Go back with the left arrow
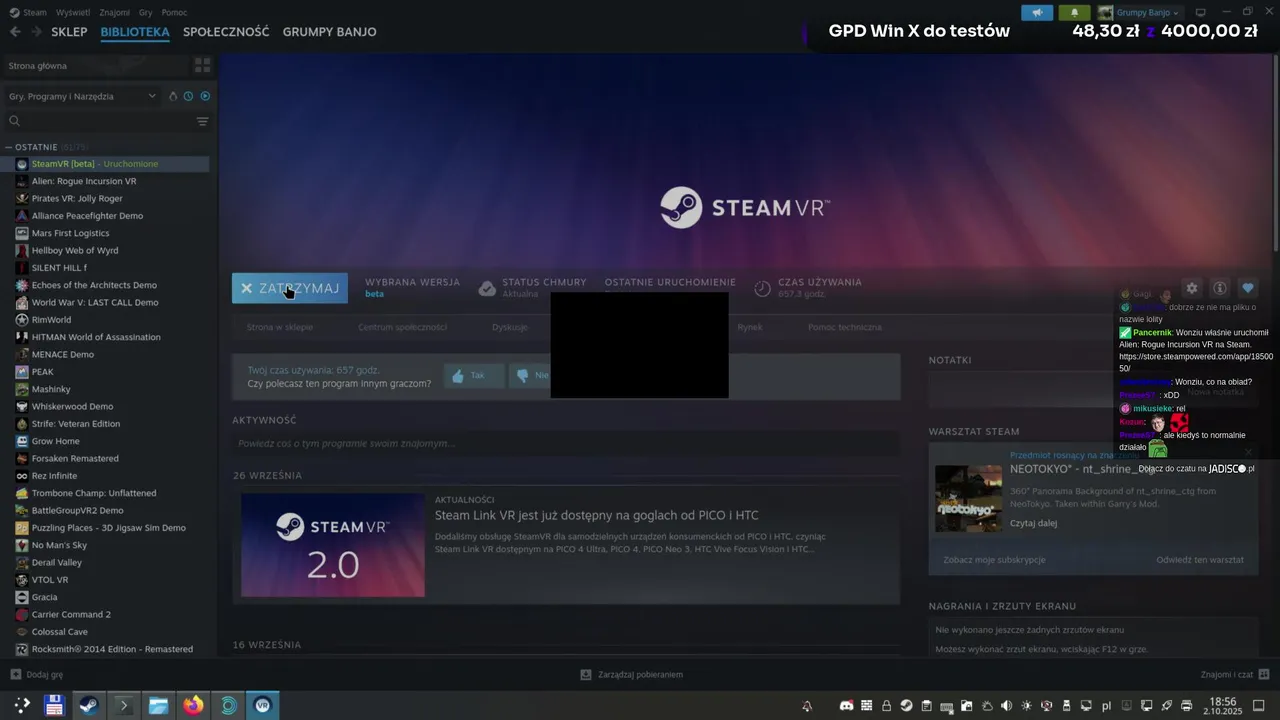The image size is (1280, 720). 15,32
